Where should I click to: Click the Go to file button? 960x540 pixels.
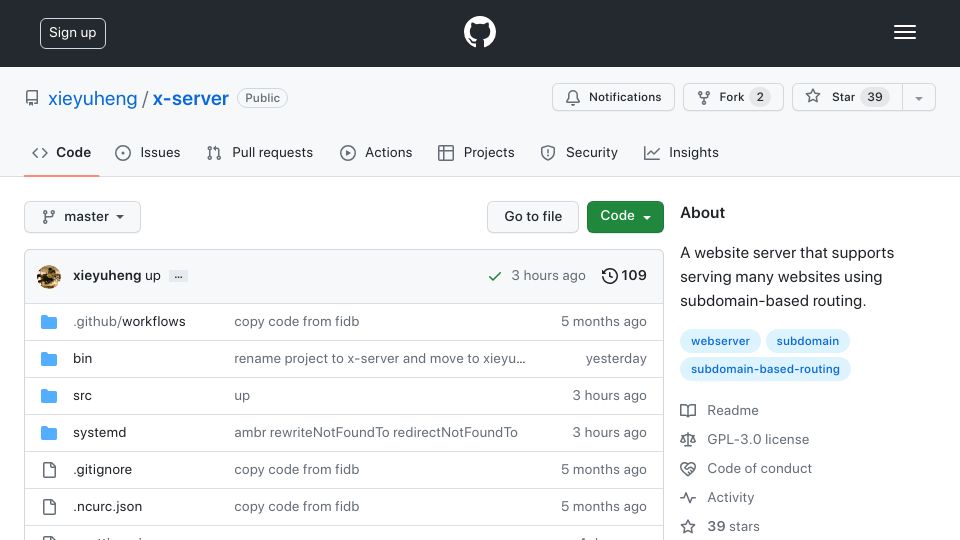(533, 217)
